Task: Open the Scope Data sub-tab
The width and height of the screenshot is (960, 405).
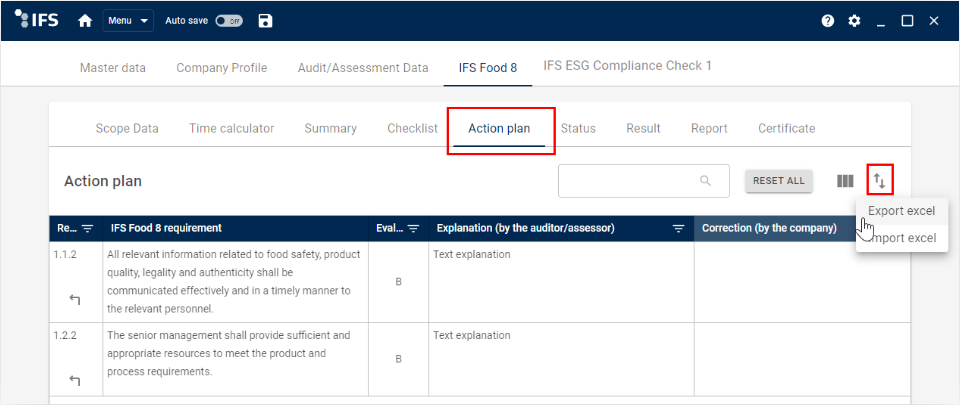Action: 127,128
